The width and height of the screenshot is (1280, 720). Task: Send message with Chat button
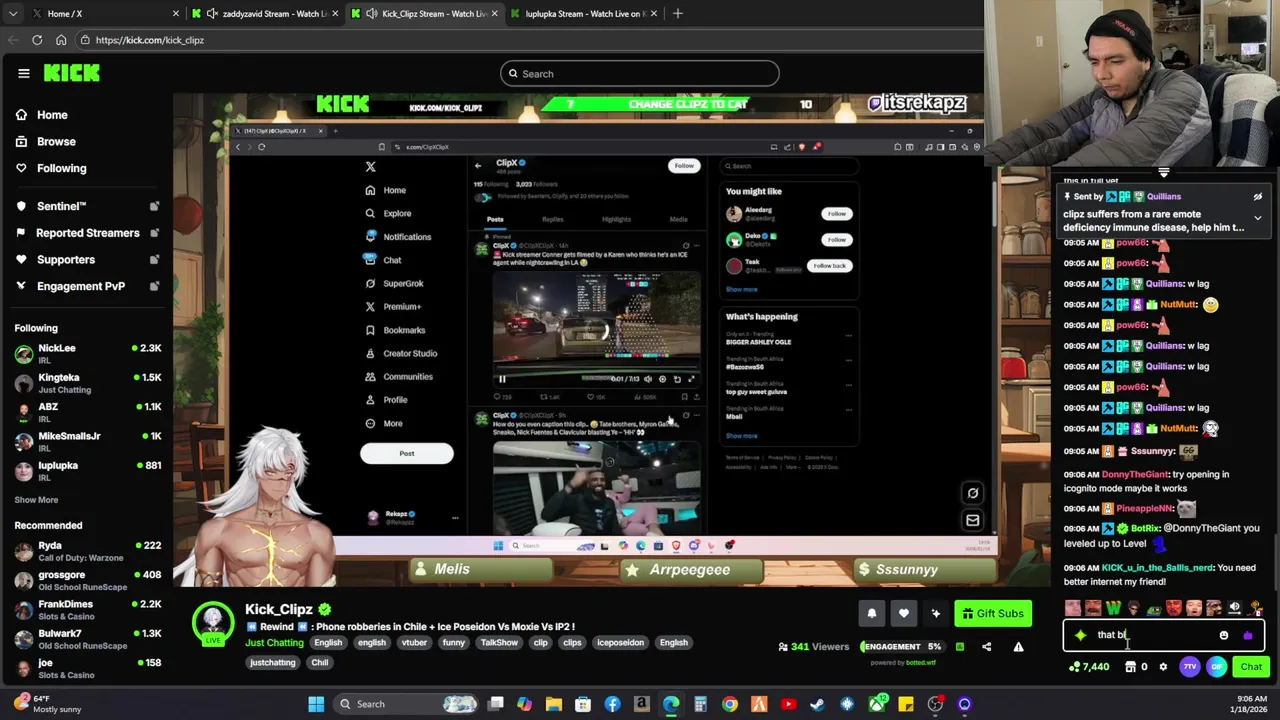point(1251,667)
